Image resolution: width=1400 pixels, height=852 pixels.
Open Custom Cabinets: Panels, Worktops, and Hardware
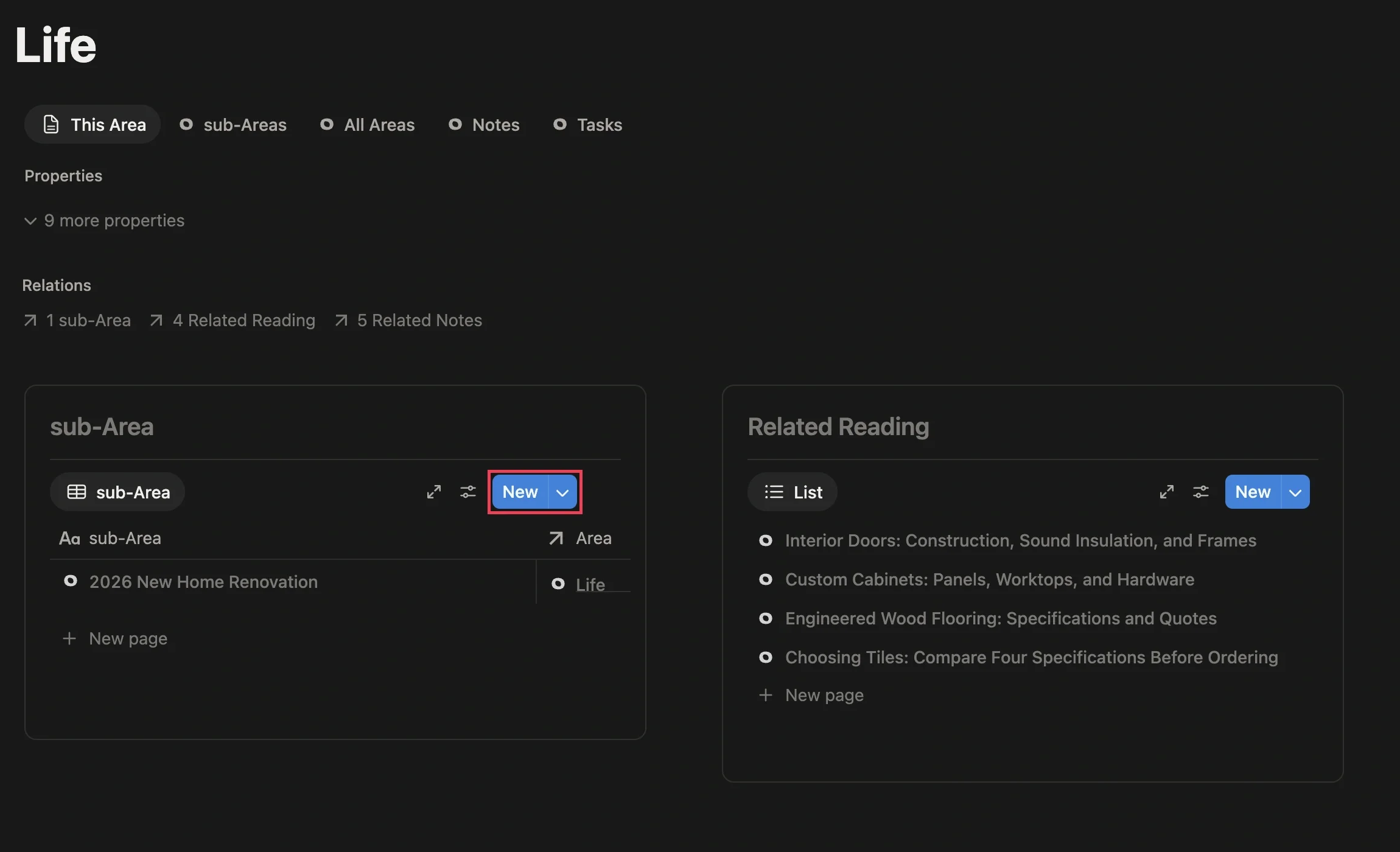point(990,579)
